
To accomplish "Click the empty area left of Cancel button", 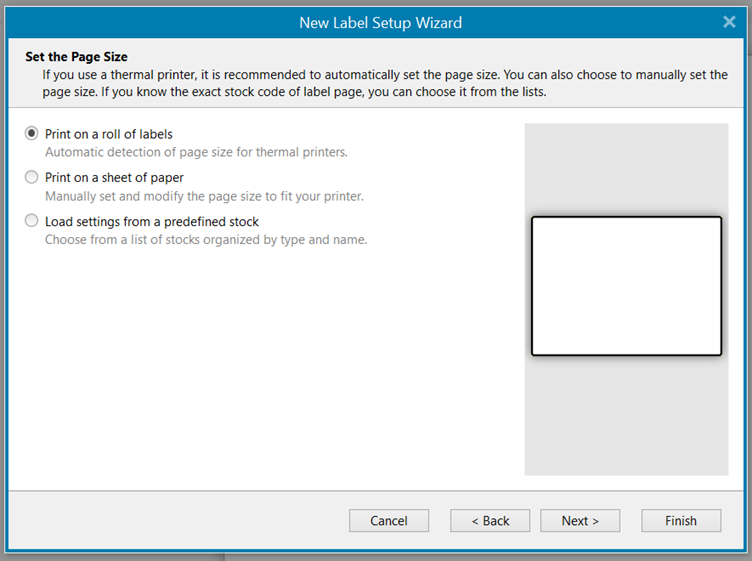I will point(180,521).
